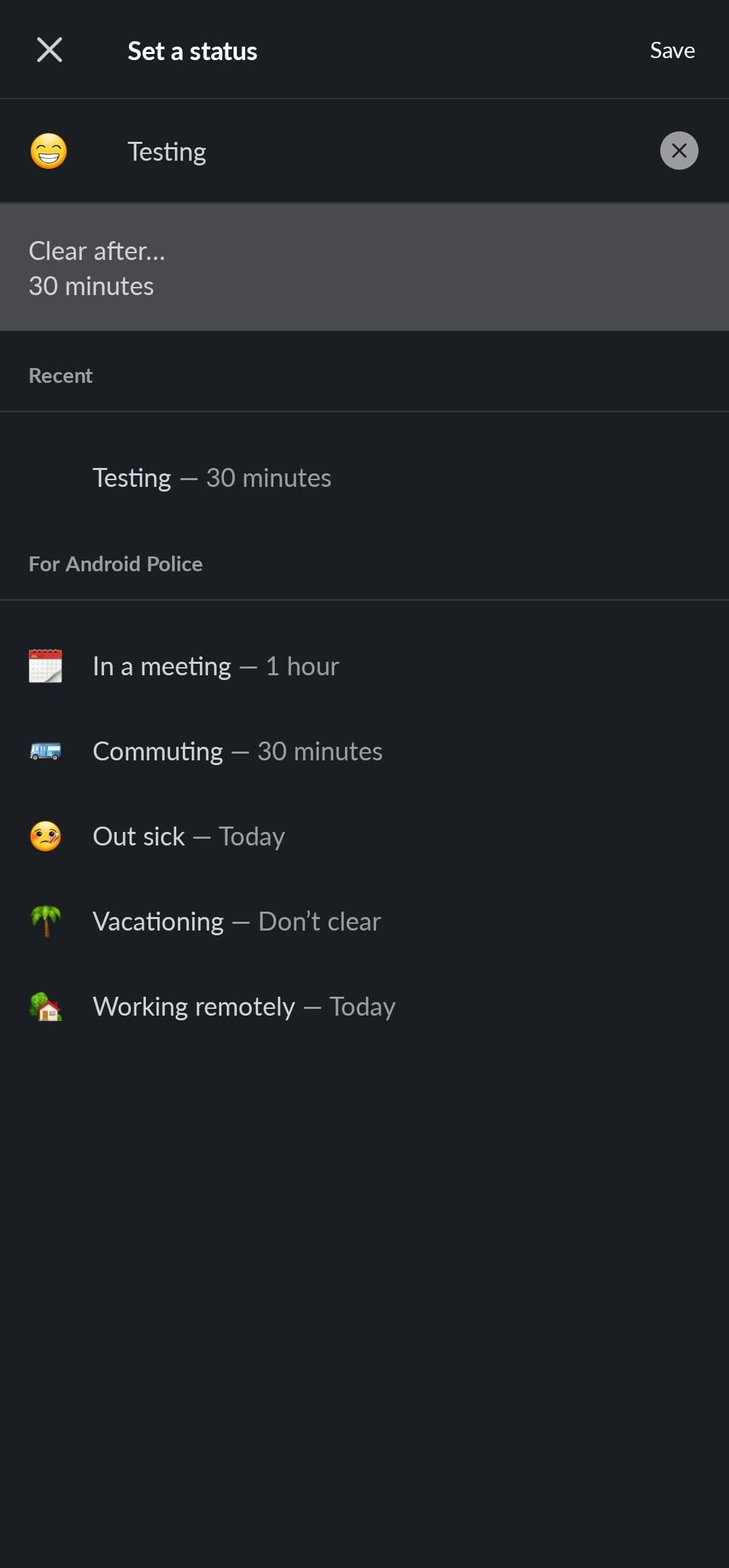
Task: Close the Set a status screen
Action: click(x=48, y=49)
